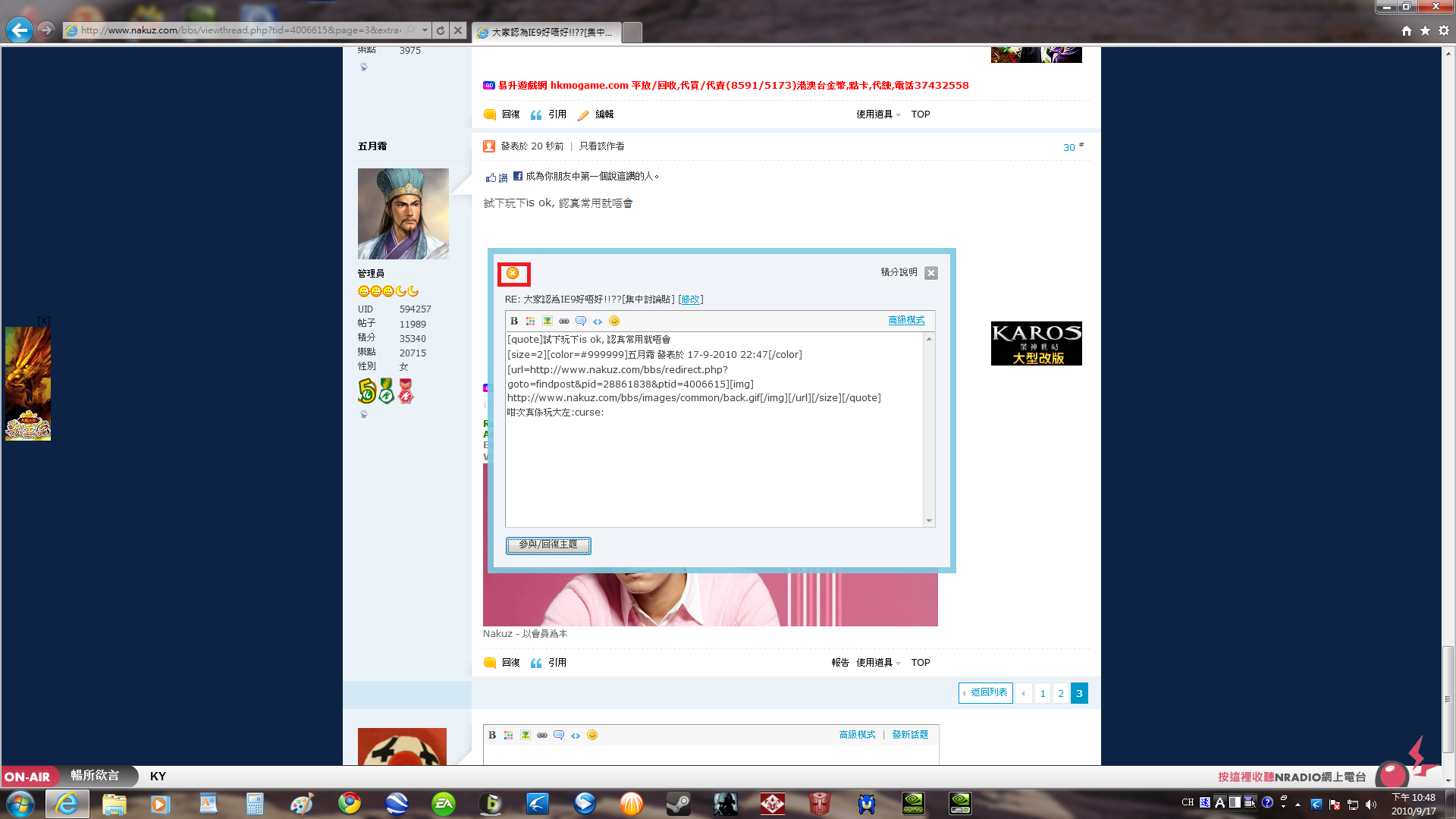Open smiley icon in bottom quick reply editor
Image resolution: width=1456 pixels, height=819 pixels.
pos(592,735)
